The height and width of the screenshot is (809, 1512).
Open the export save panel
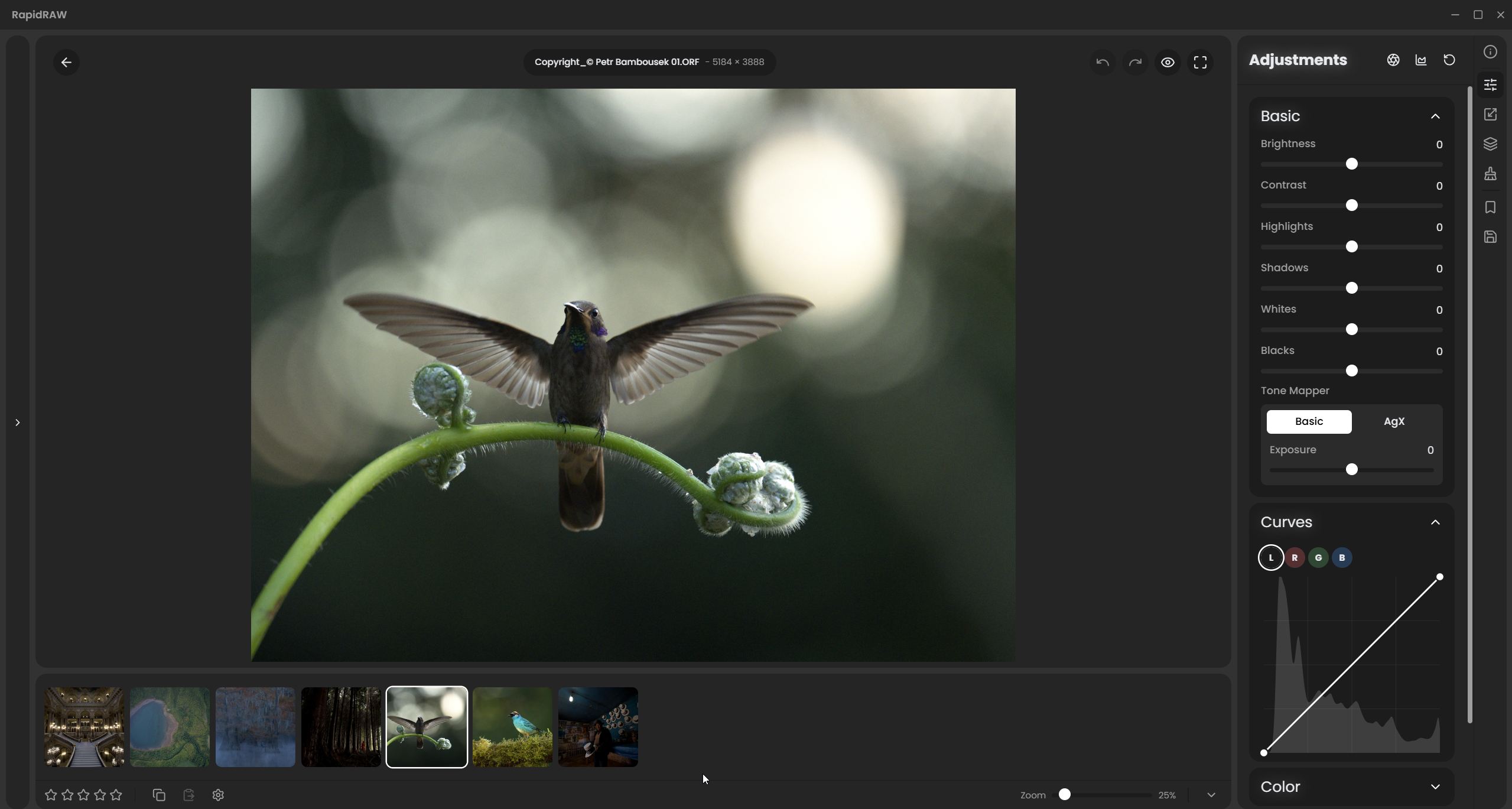1490,237
